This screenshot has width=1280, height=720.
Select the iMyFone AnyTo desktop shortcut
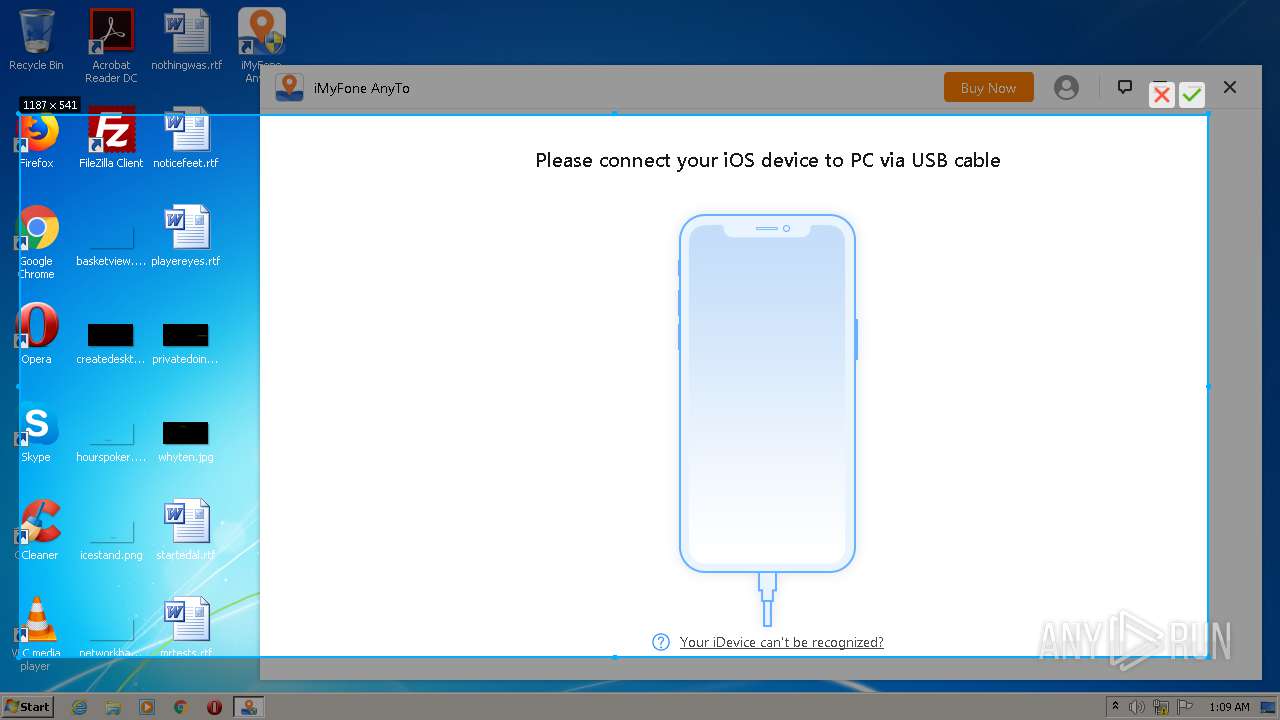(262, 46)
